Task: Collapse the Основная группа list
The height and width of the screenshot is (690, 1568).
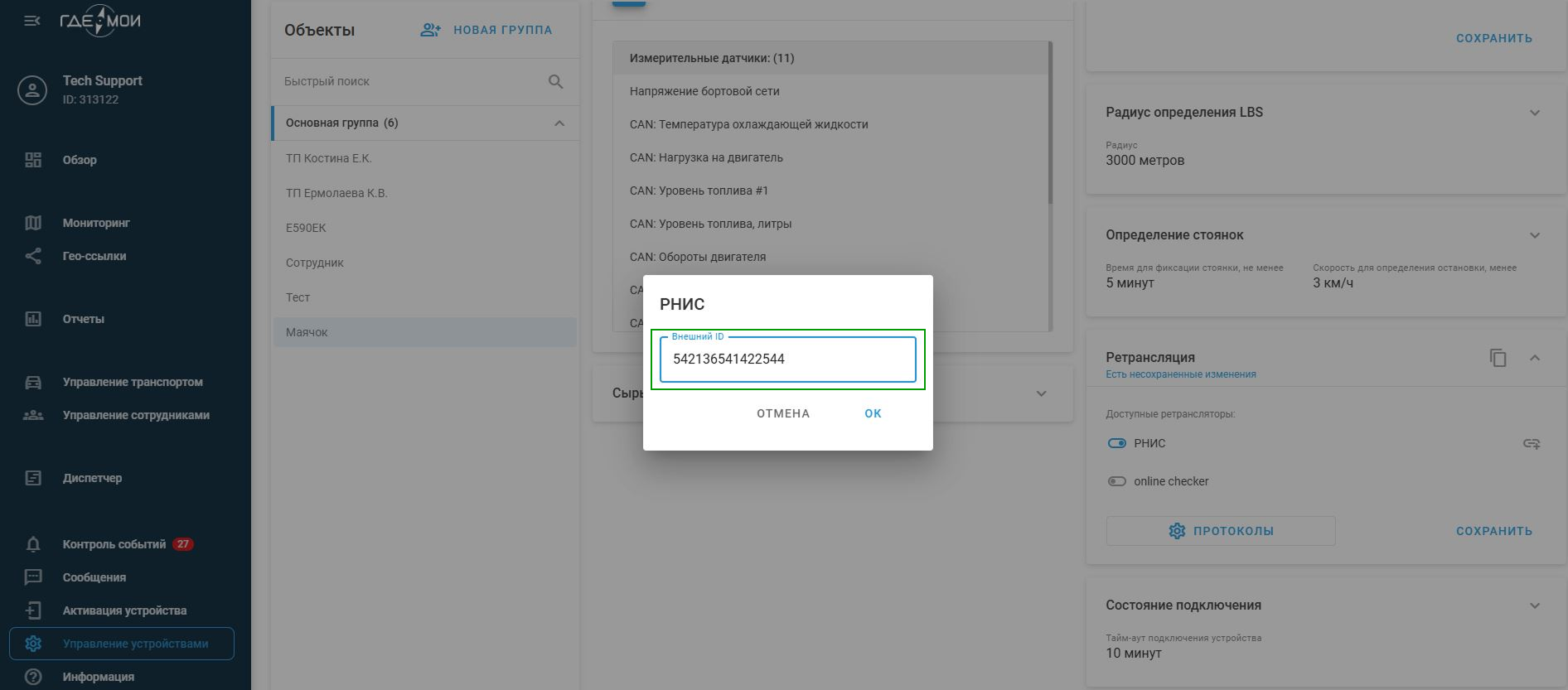Action: click(x=559, y=123)
